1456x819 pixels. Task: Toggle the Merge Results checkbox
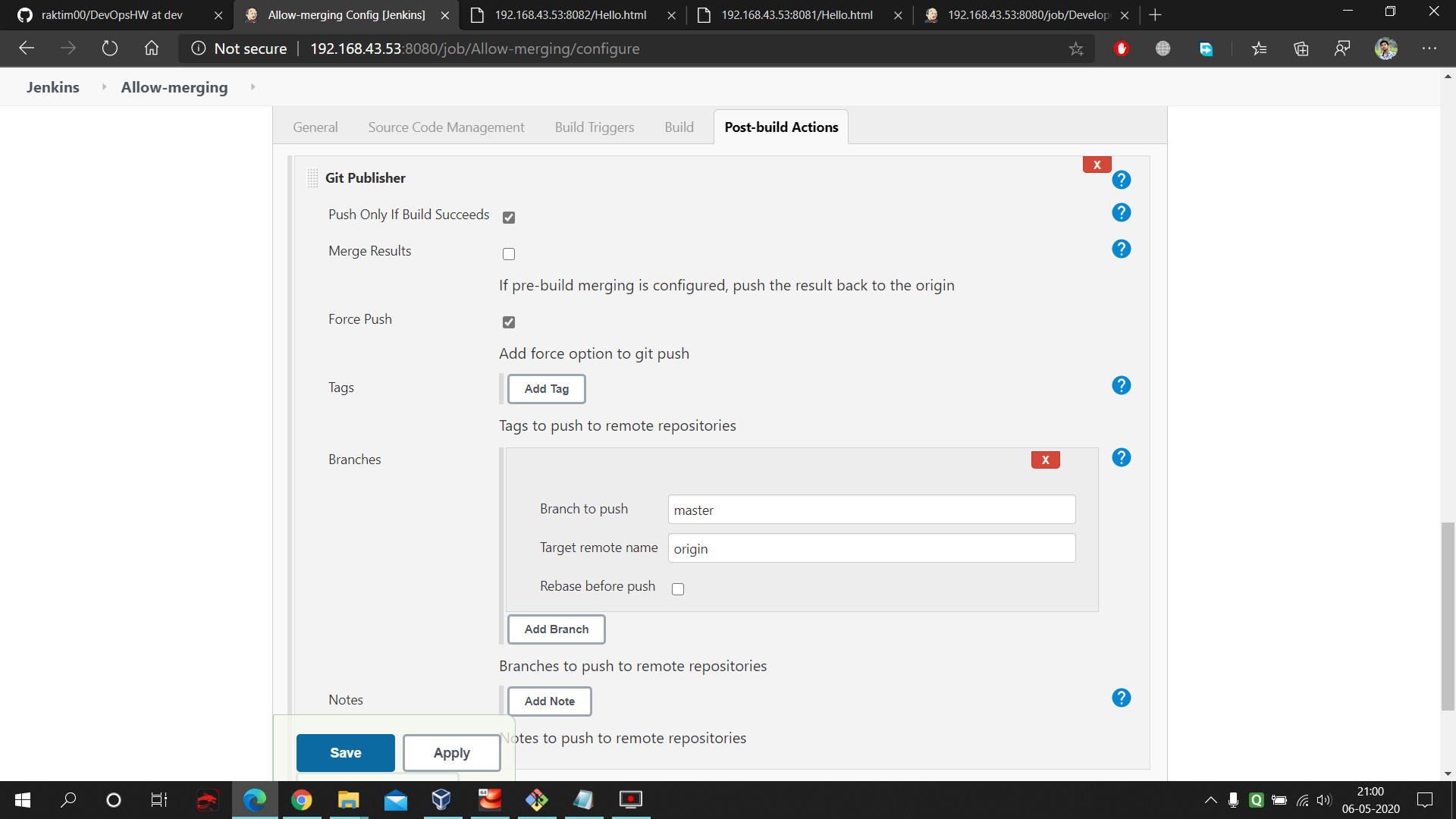click(509, 254)
